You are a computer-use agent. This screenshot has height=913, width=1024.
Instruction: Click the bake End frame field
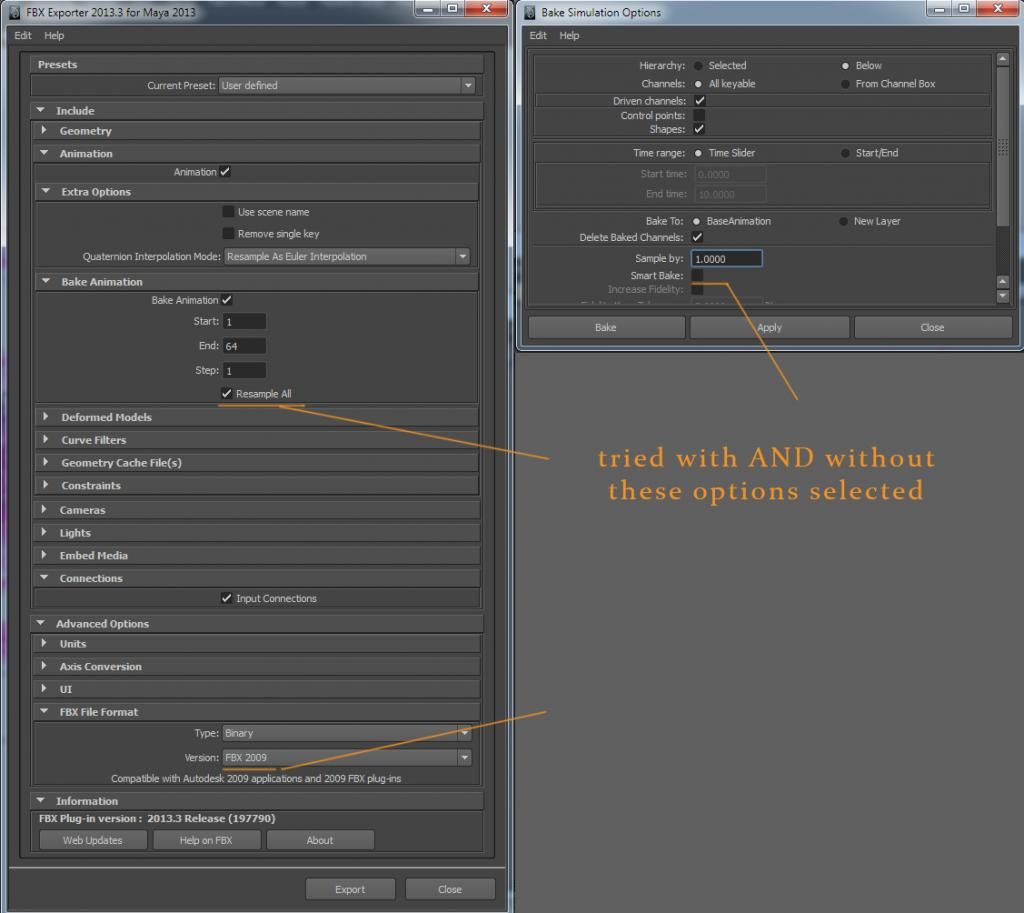(244, 346)
